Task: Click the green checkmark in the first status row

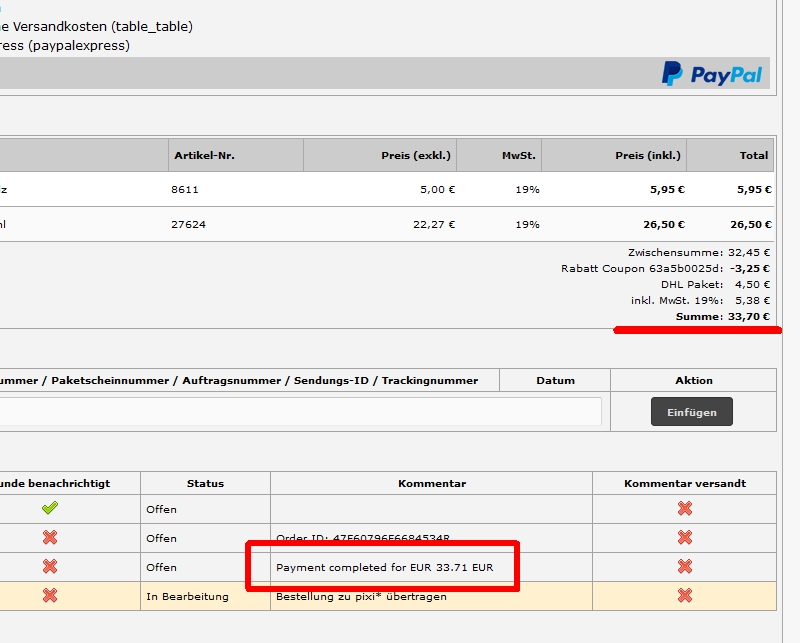Action: [50, 508]
